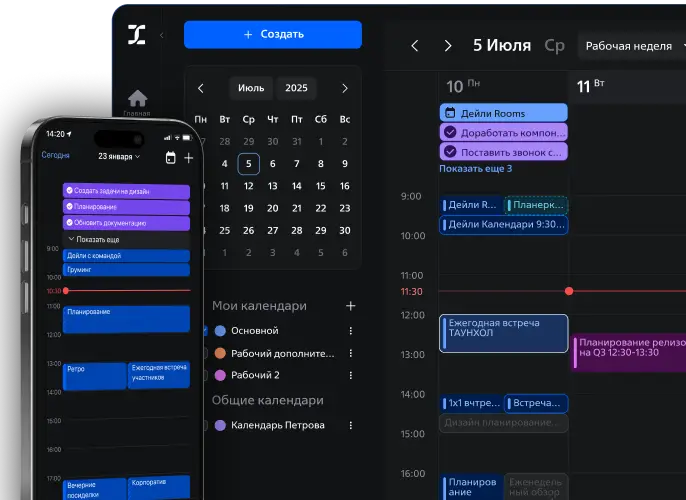Open the Рабочая неделя view dropdown
The height and width of the screenshot is (500, 686).
tap(632, 46)
